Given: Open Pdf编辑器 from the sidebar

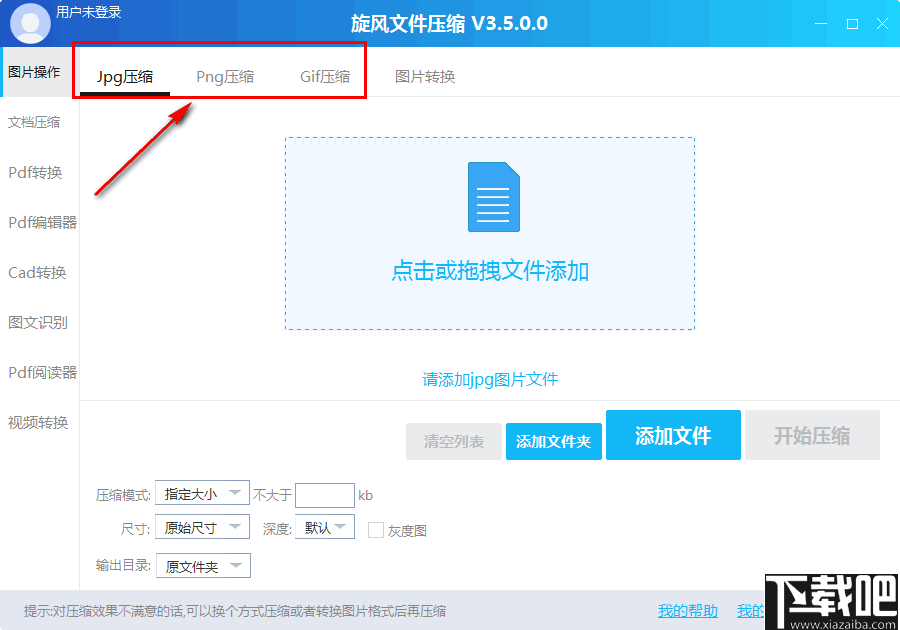Looking at the screenshot, I should (x=42, y=222).
